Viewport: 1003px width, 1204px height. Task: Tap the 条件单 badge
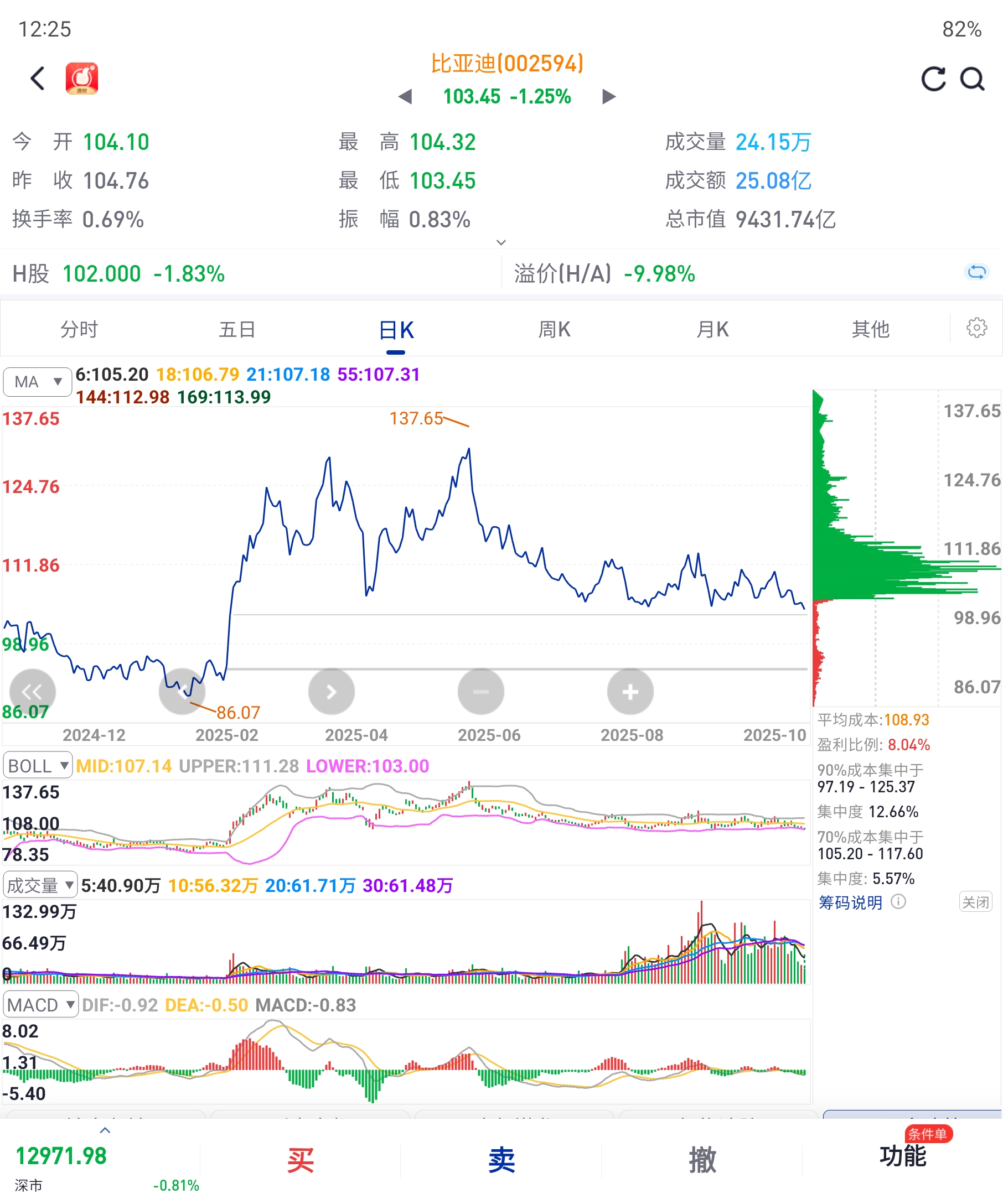(928, 1134)
